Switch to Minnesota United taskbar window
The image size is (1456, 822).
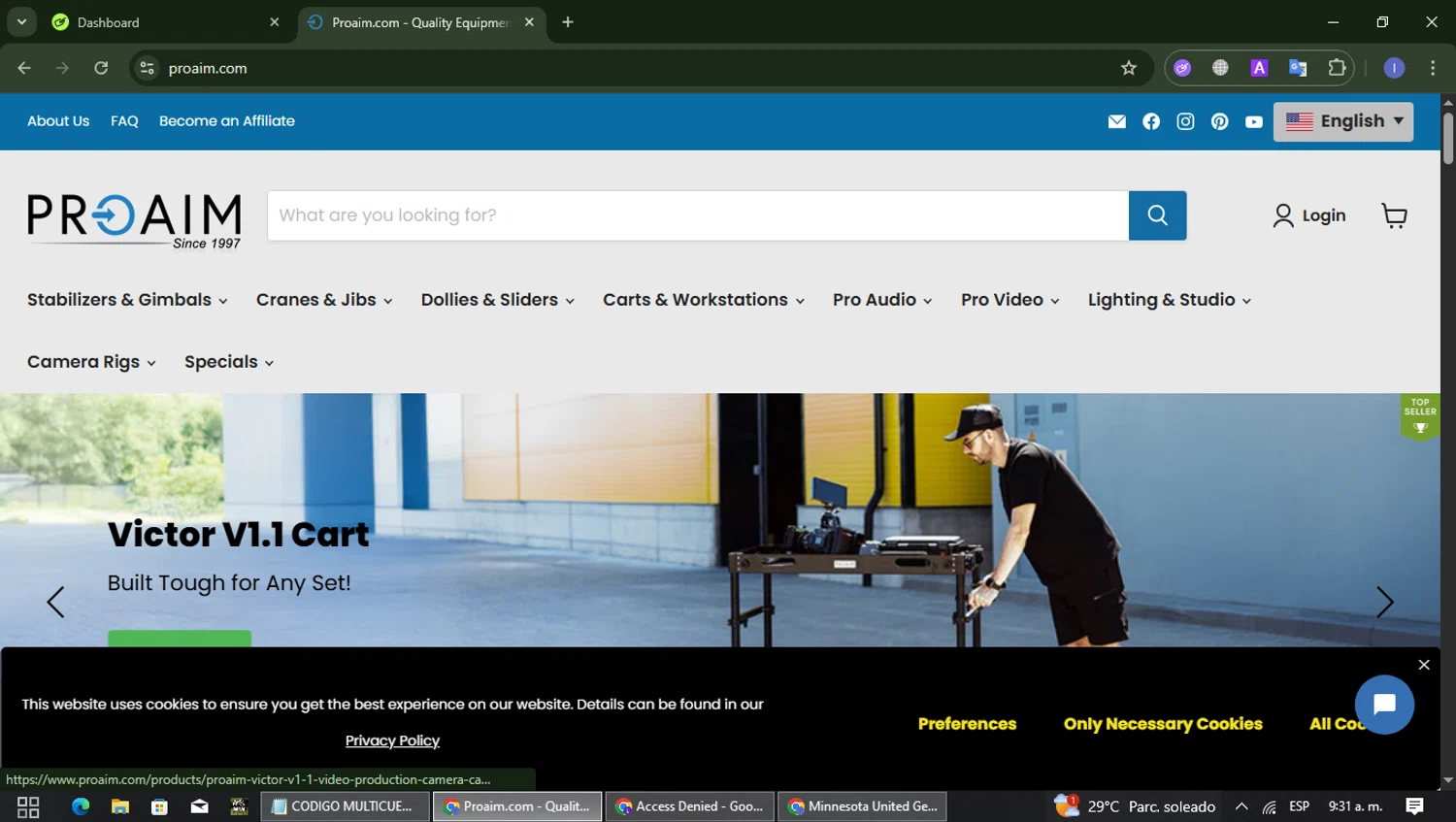[862, 806]
